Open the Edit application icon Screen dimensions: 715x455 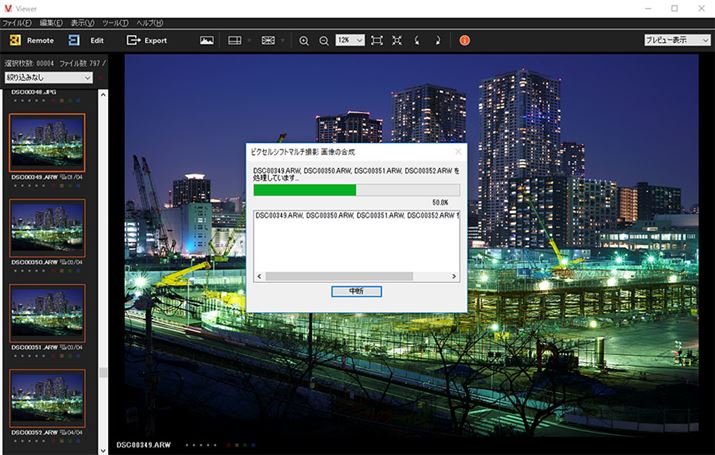[x=74, y=40]
